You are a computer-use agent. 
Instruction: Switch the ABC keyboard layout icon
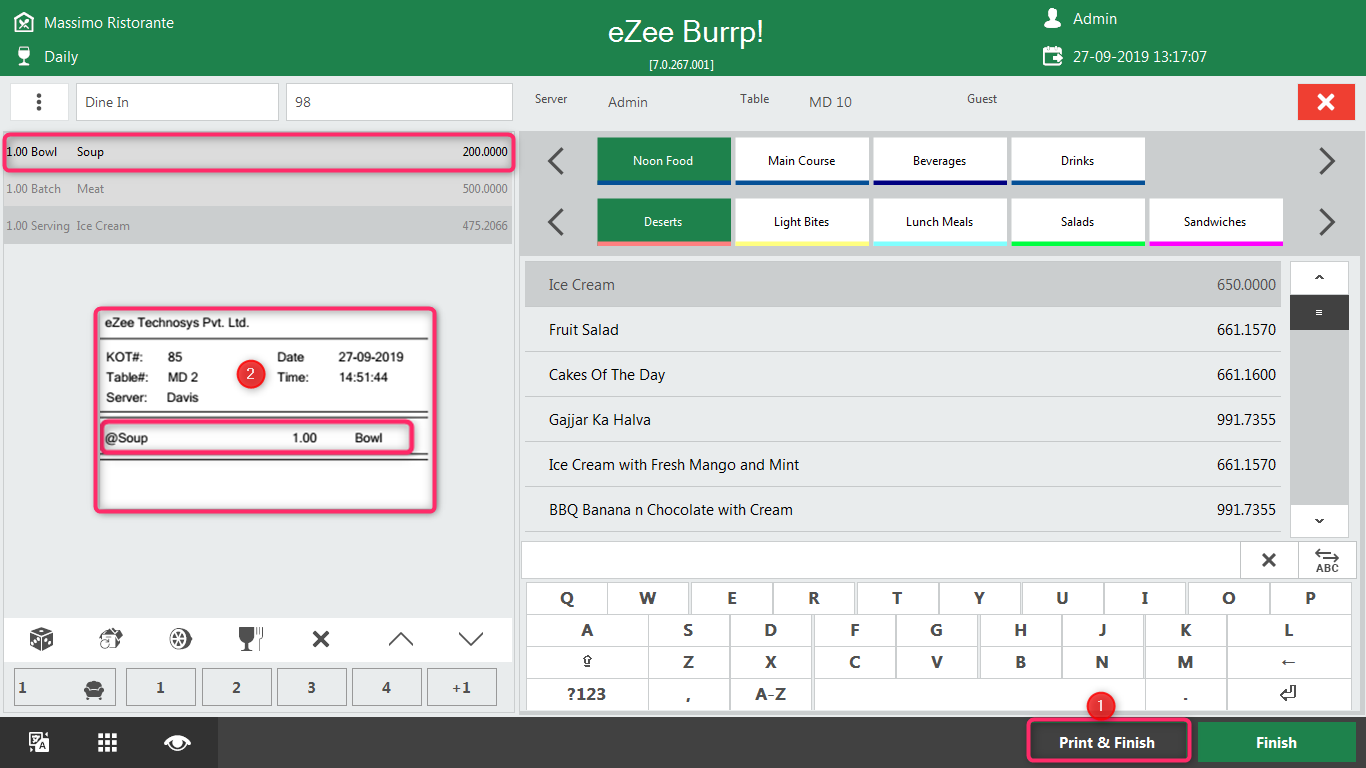coord(1327,560)
